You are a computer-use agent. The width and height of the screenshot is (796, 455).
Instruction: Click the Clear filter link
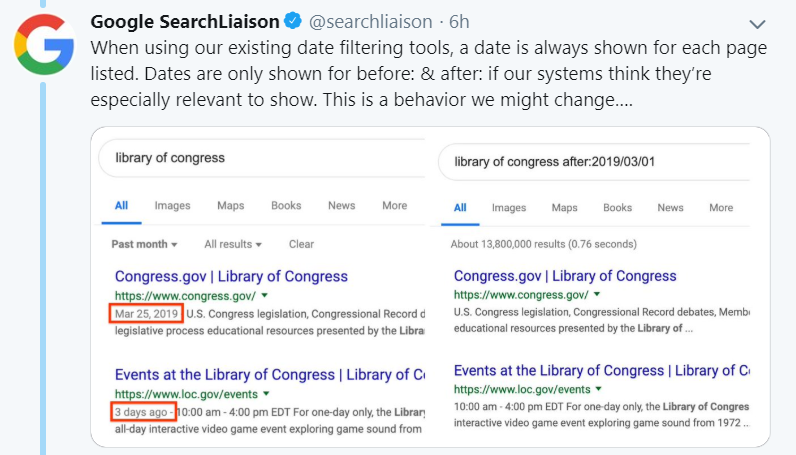pos(301,244)
